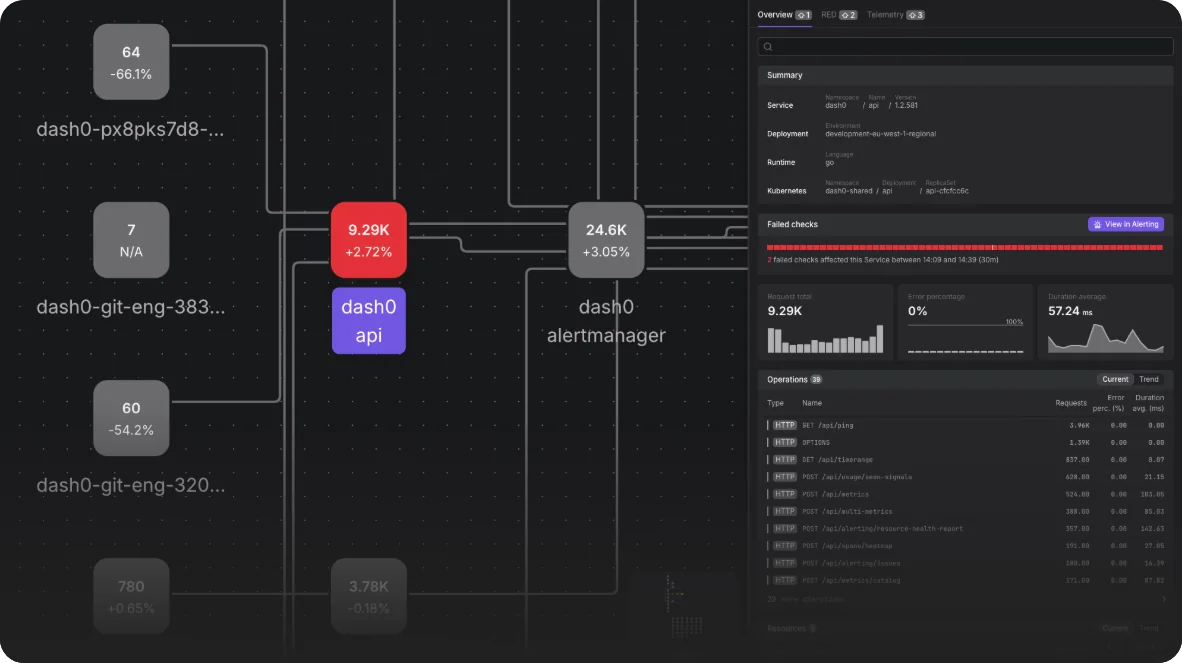The image size is (1182, 663).
Task: Sort operations by Name column header
Action: point(812,403)
